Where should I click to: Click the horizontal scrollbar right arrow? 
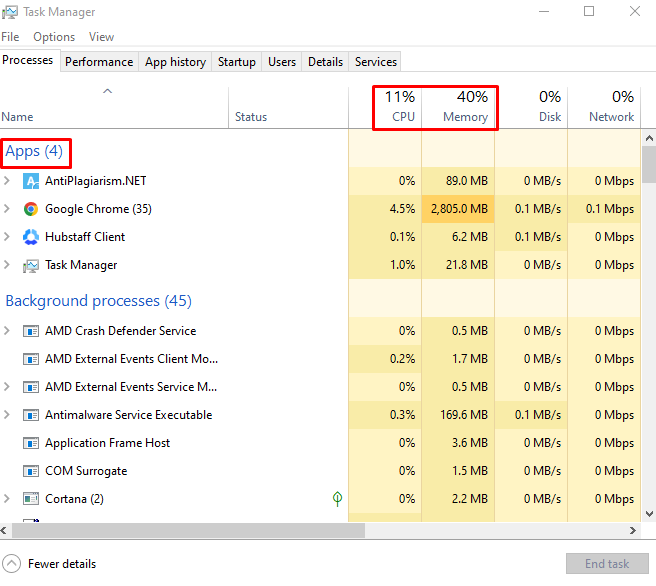coord(633,530)
